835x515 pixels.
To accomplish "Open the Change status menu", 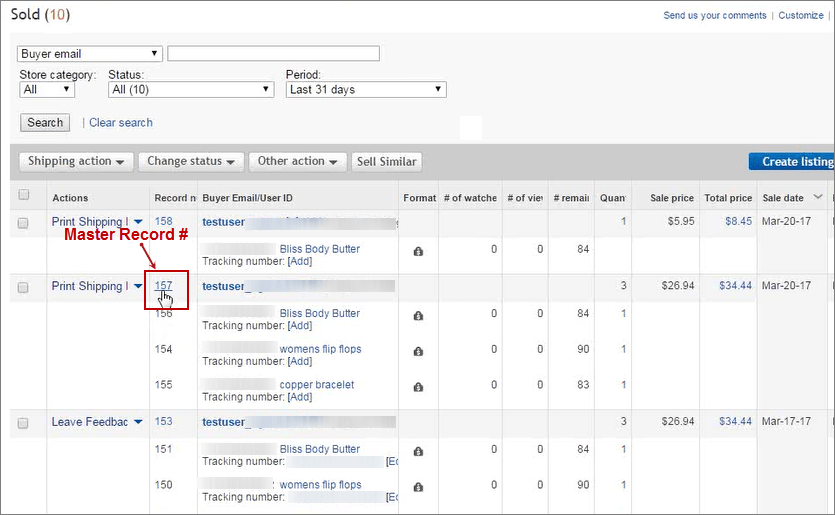I will tap(191, 161).
